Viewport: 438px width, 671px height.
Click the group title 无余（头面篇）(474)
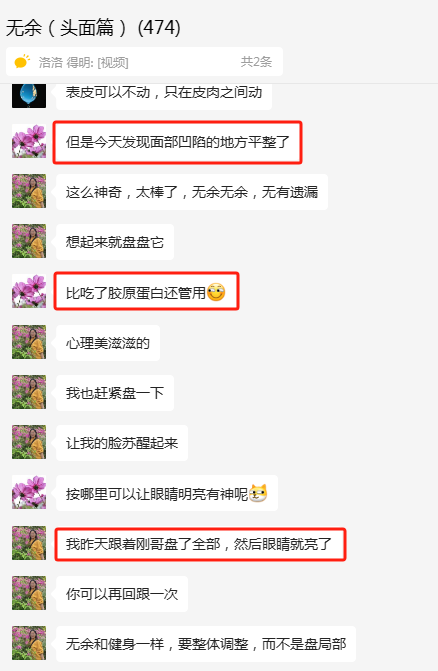coord(93,28)
